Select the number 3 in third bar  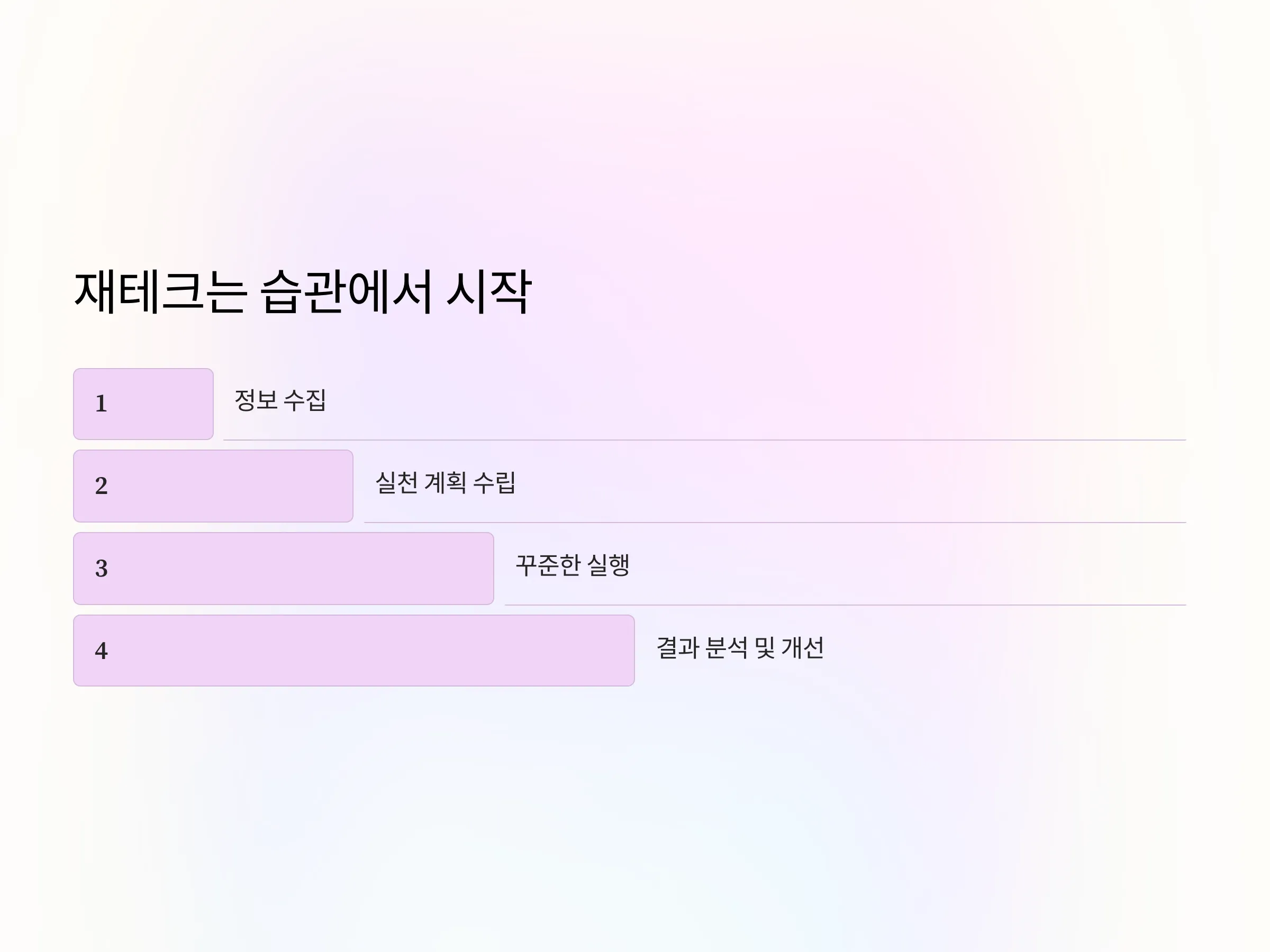(101, 569)
